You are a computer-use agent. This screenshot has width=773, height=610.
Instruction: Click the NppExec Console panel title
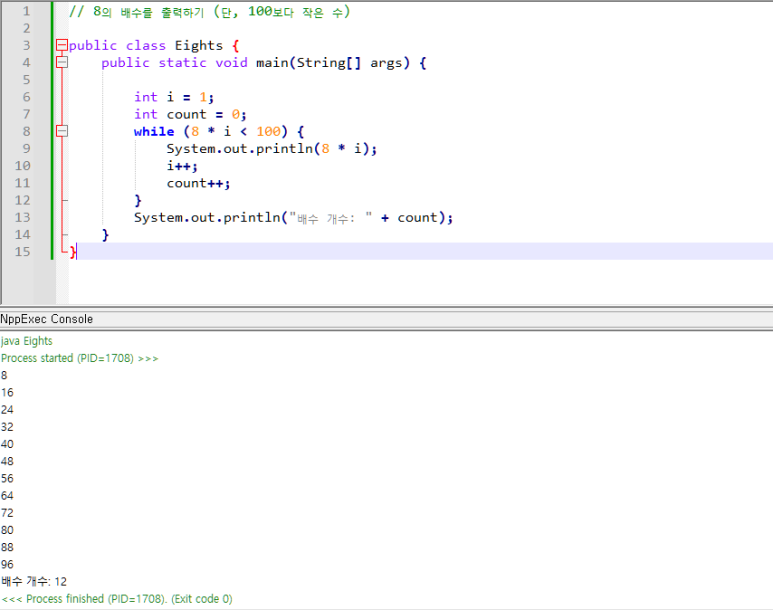pos(46,319)
